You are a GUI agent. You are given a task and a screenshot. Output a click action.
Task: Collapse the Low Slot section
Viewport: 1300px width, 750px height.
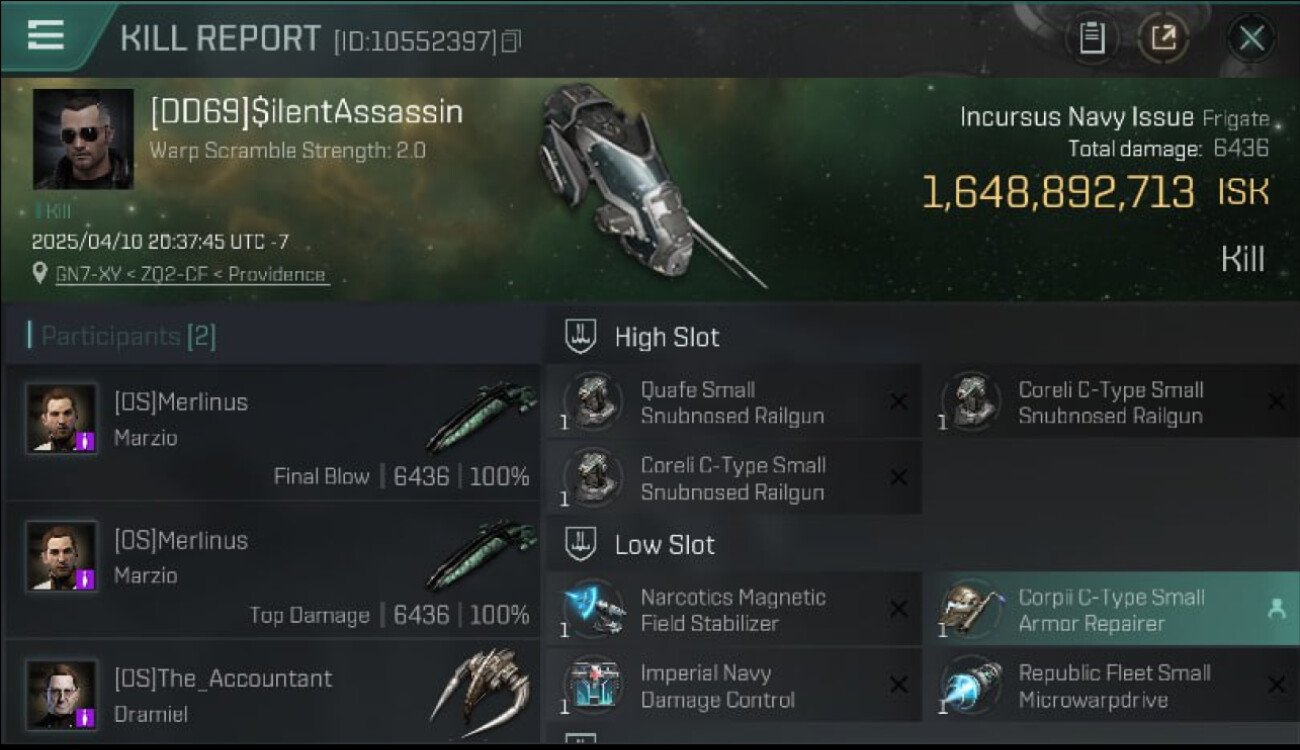pos(581,545)
